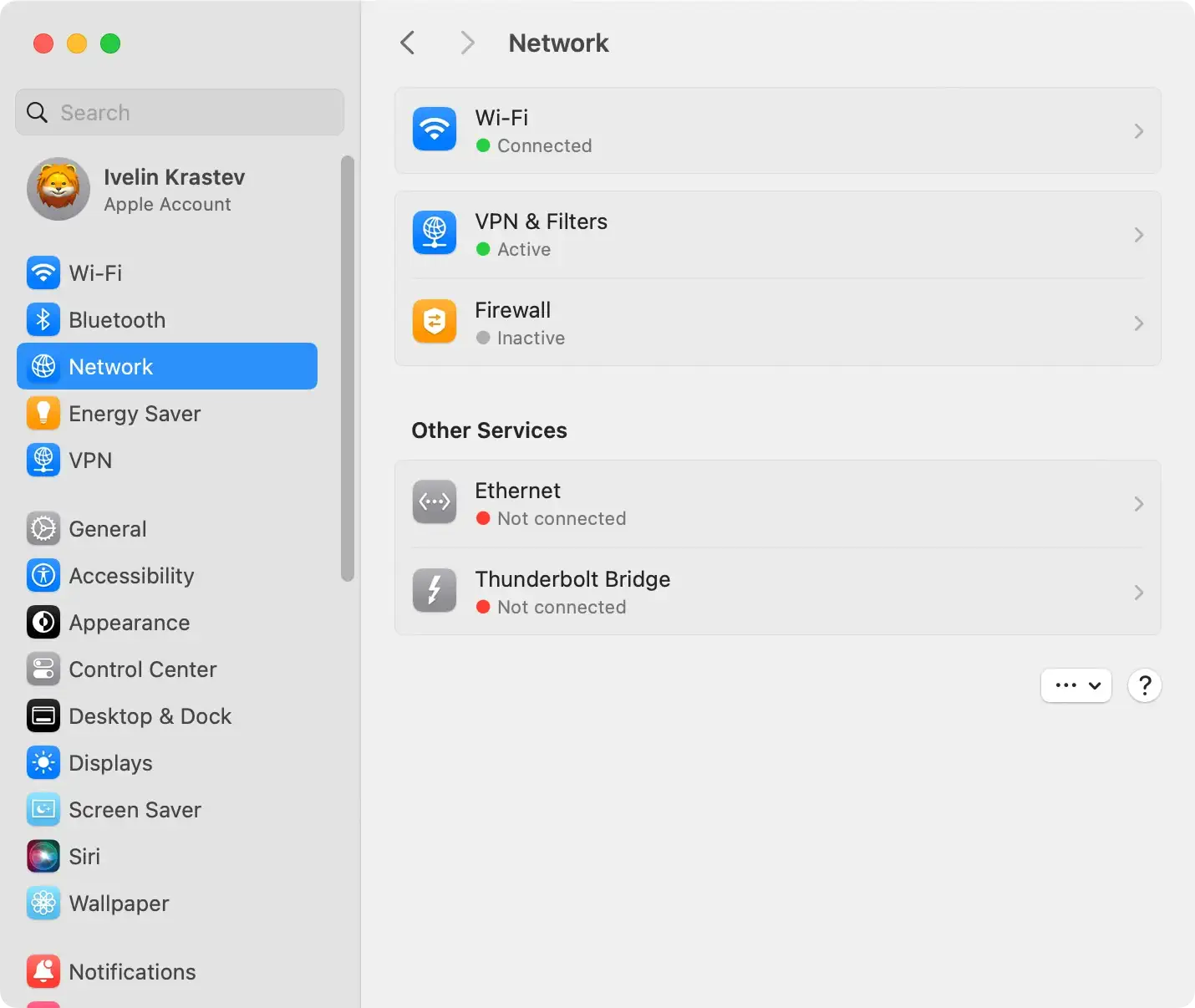Click the Desktop & Dock icon
Image resolution: width=1195 pixels, height=1008 pixels.
[x=43, y=715]
